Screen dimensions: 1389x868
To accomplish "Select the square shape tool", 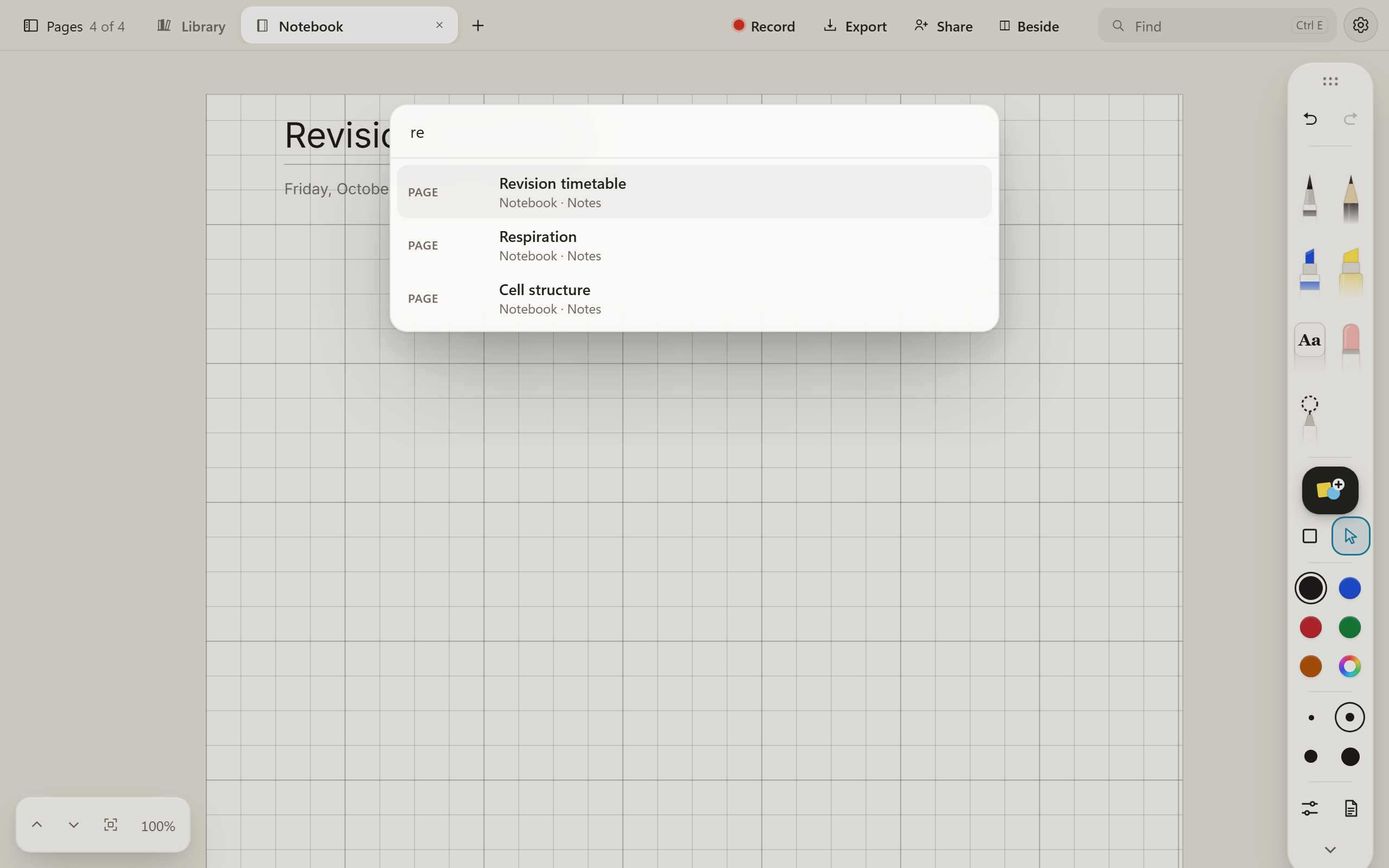I will click(x=1310, y=536).
